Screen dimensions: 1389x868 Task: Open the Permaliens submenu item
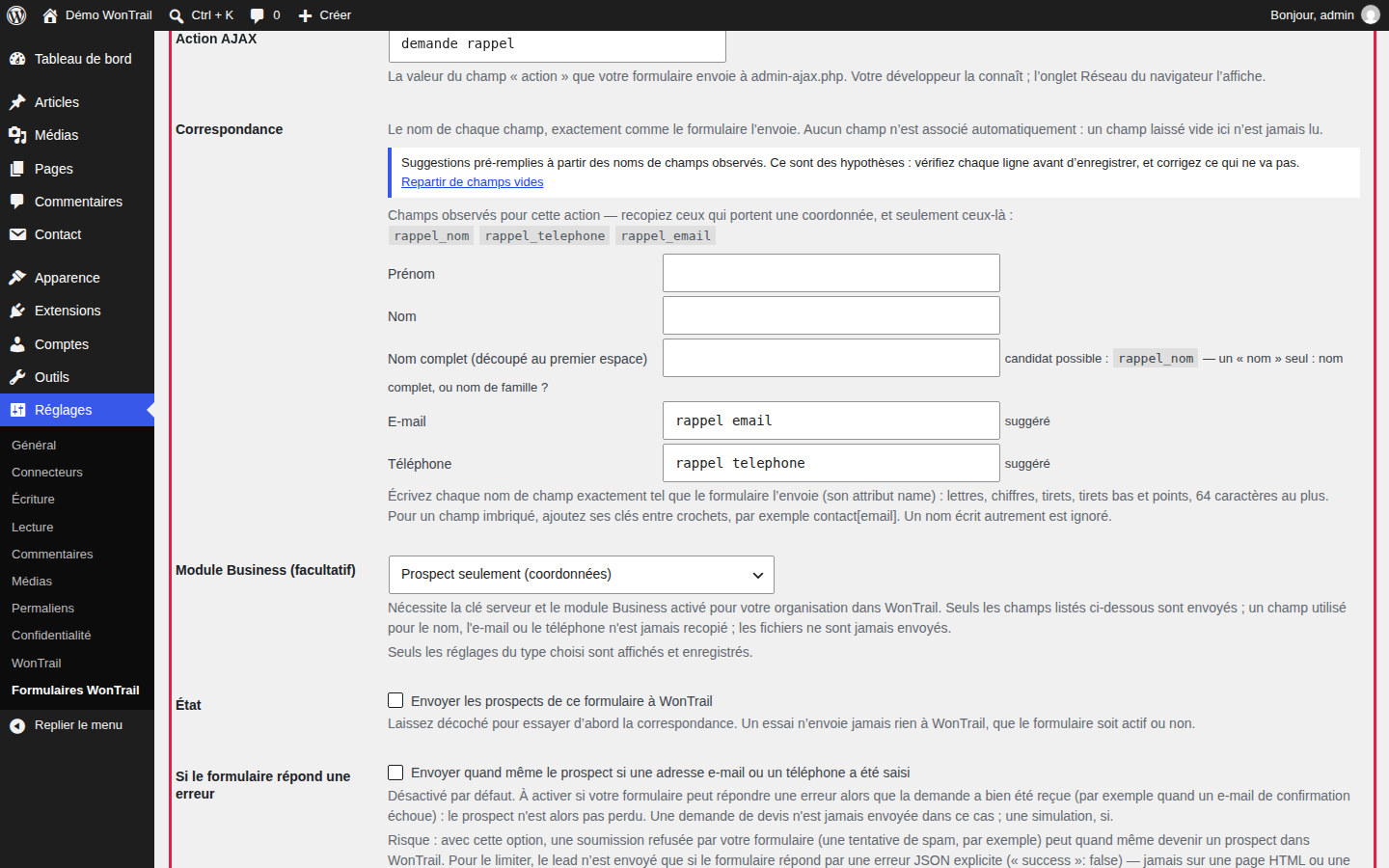pos(42,609)
